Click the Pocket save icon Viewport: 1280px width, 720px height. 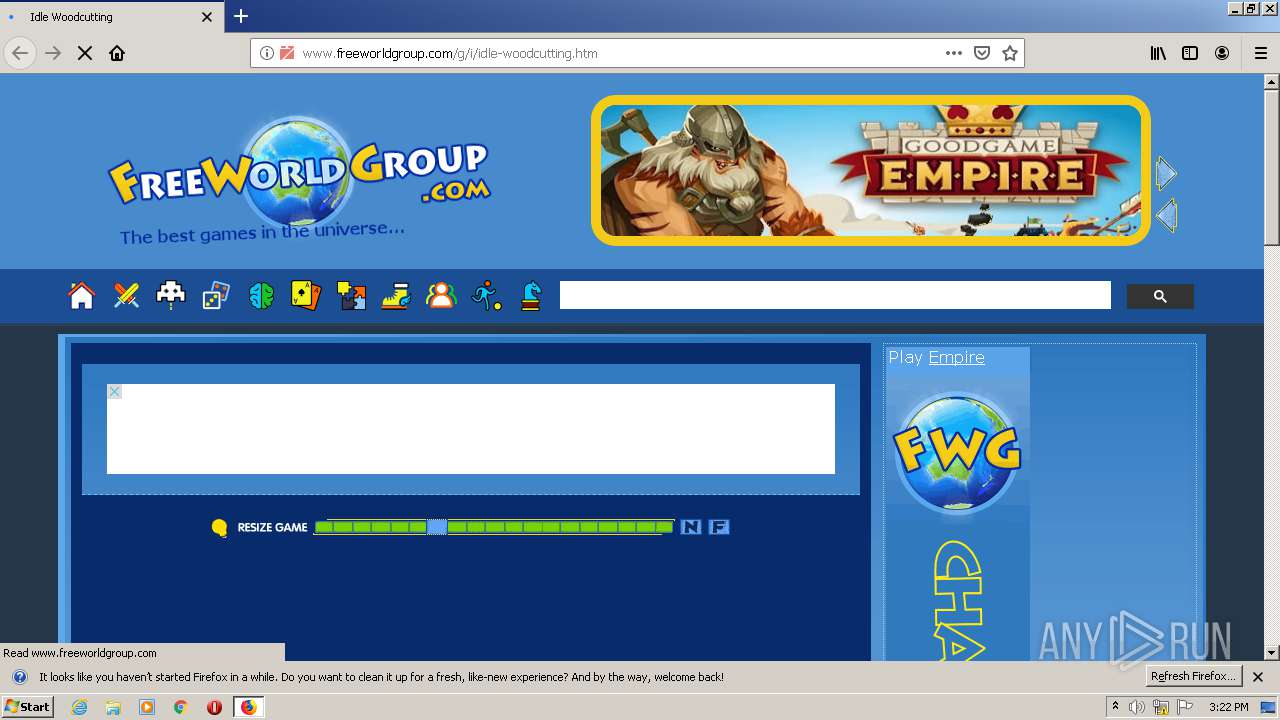click(982, 53)
